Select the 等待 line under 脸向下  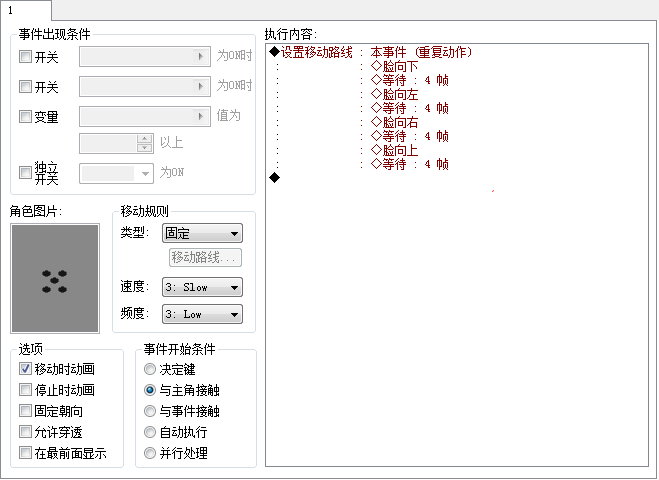[x=410, y=80]
